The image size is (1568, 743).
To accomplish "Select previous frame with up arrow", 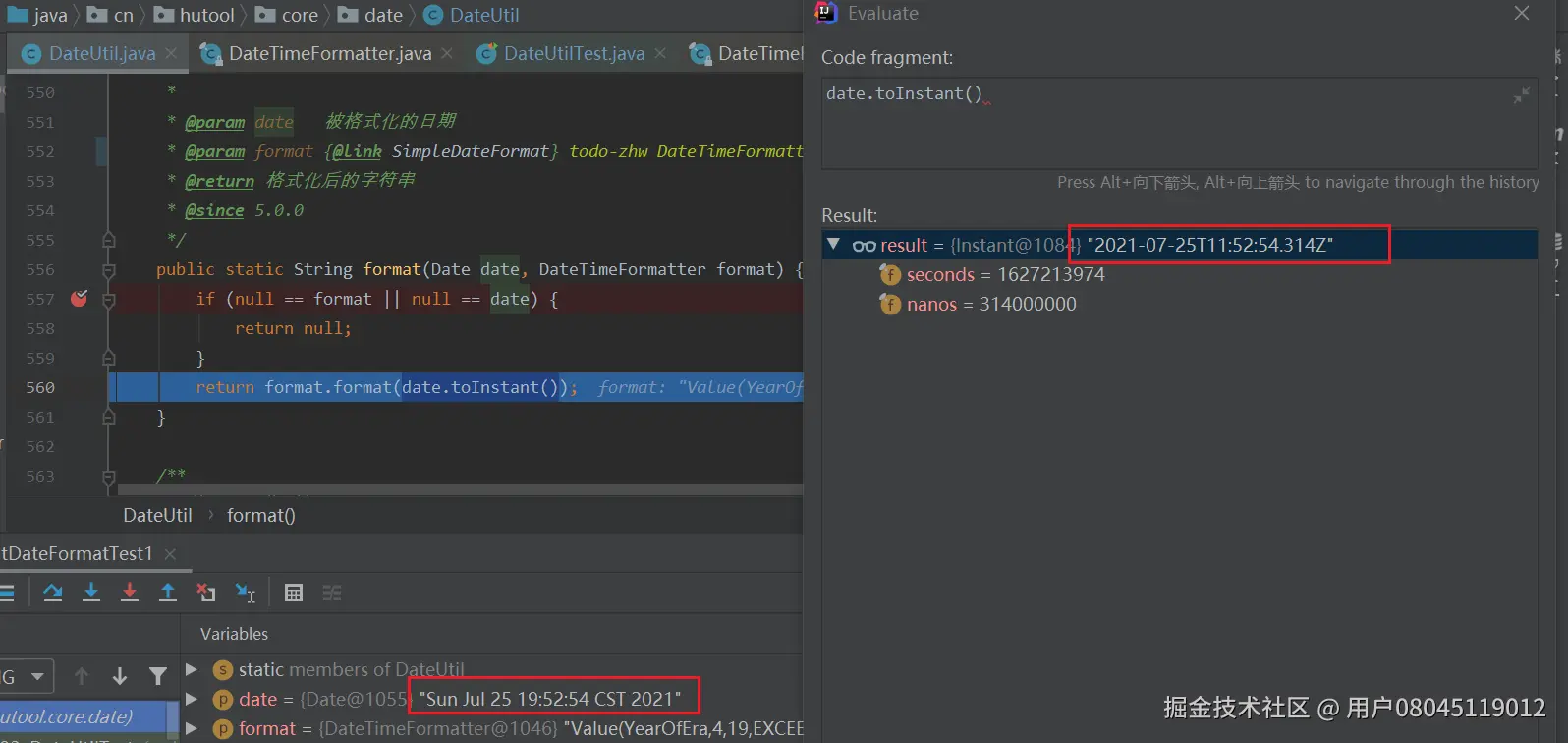I will (82, 676).
